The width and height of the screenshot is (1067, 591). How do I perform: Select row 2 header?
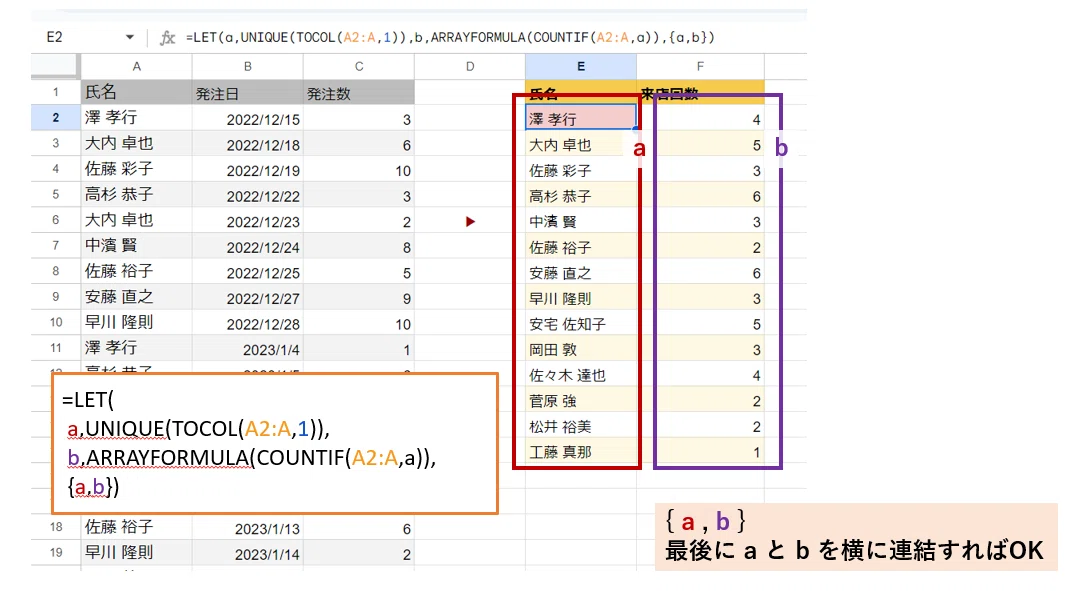click(56, 118)
